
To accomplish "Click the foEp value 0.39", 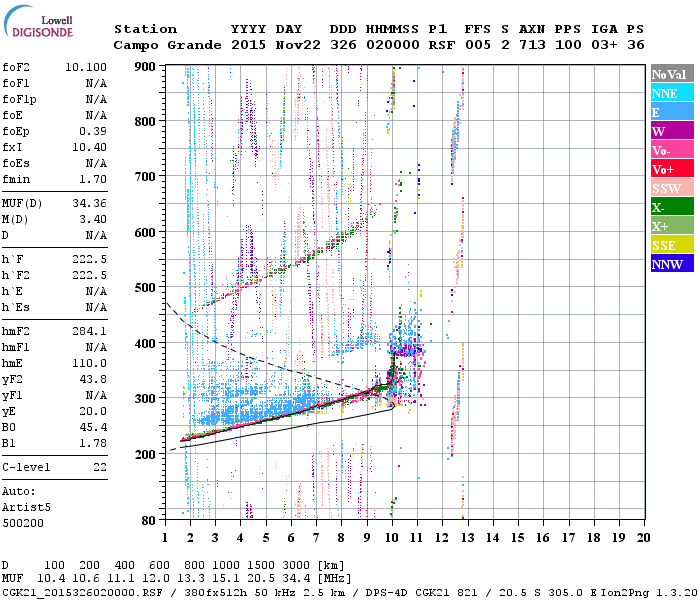I will point(93,131).
